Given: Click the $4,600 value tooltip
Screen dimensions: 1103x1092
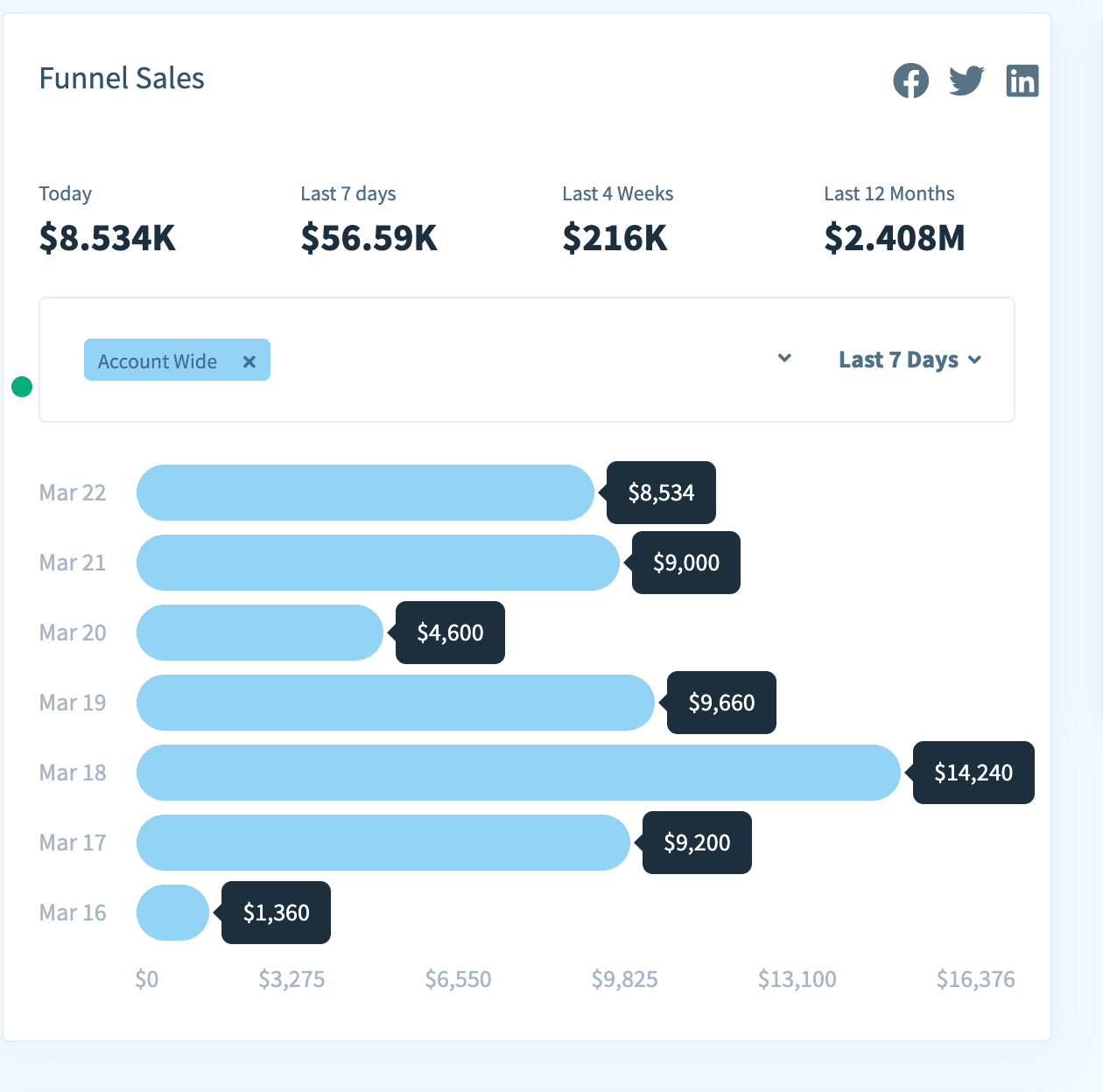Looking at the screenshot, I should click(450, 633).
